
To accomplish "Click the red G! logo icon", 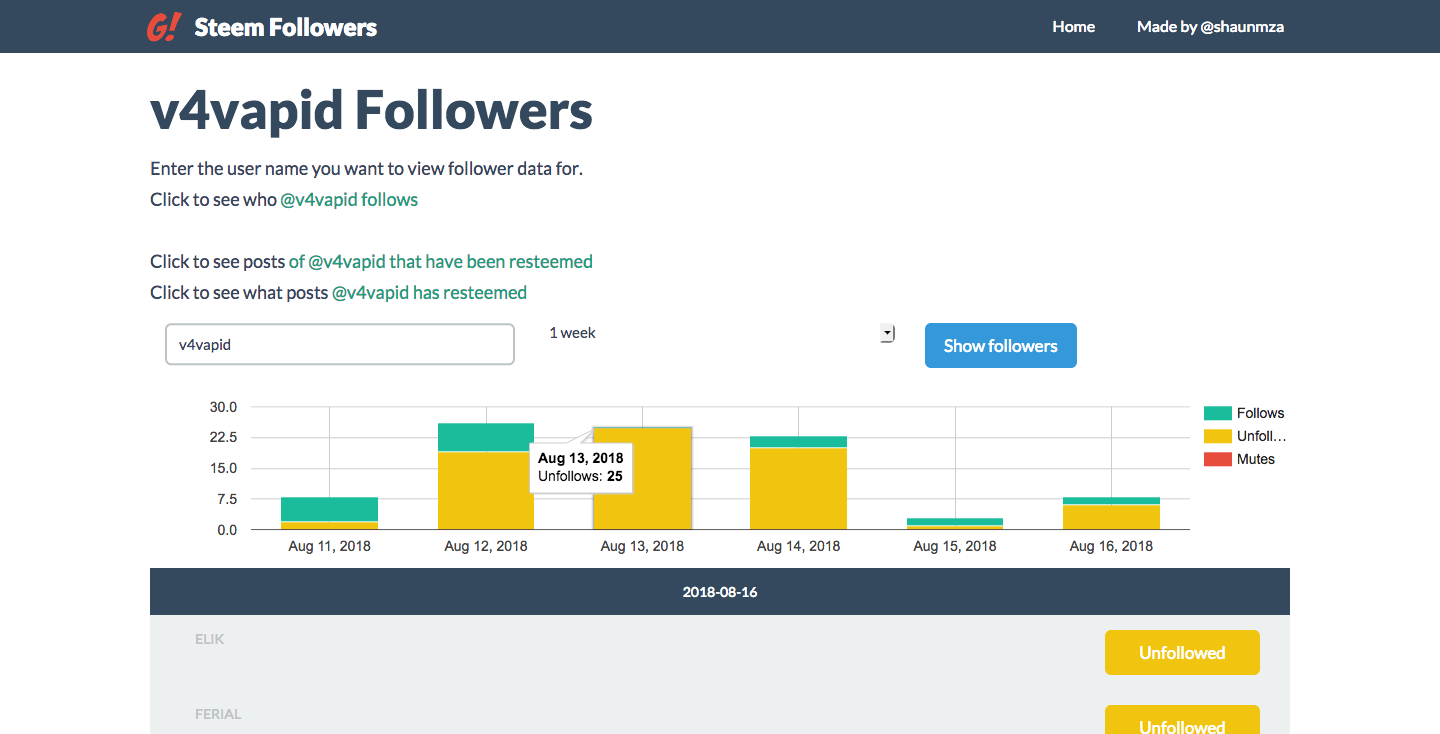I will 162,26.
